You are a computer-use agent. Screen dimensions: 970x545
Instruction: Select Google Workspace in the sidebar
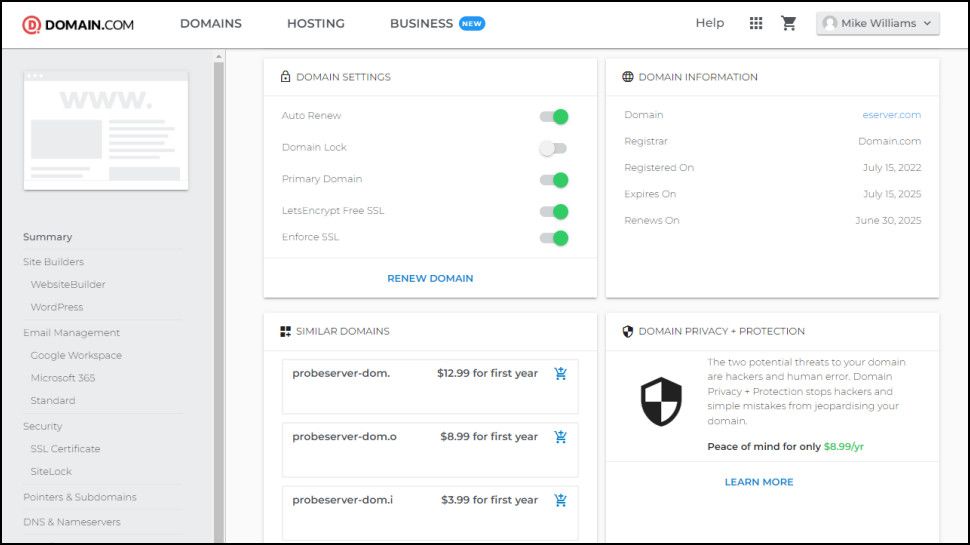coord(76,355)
